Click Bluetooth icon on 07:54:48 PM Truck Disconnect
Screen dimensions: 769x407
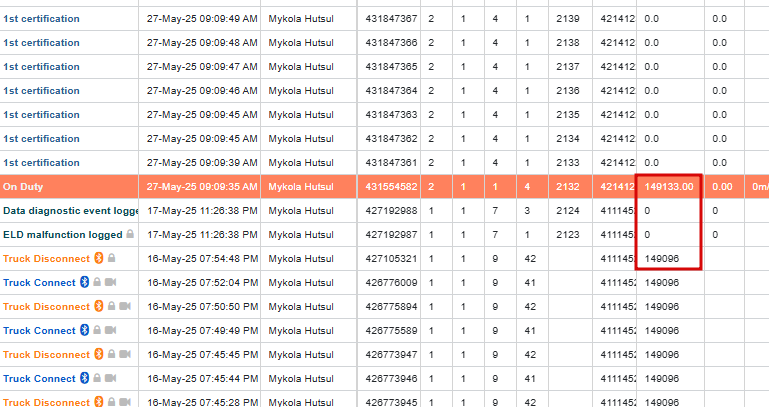(99, 258)
